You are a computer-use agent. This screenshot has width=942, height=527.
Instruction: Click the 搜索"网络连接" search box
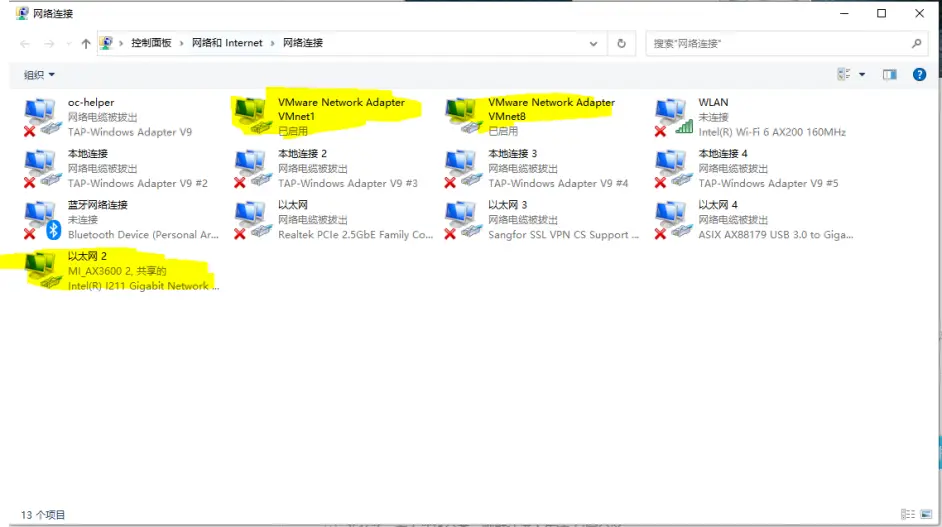[778, 44]
